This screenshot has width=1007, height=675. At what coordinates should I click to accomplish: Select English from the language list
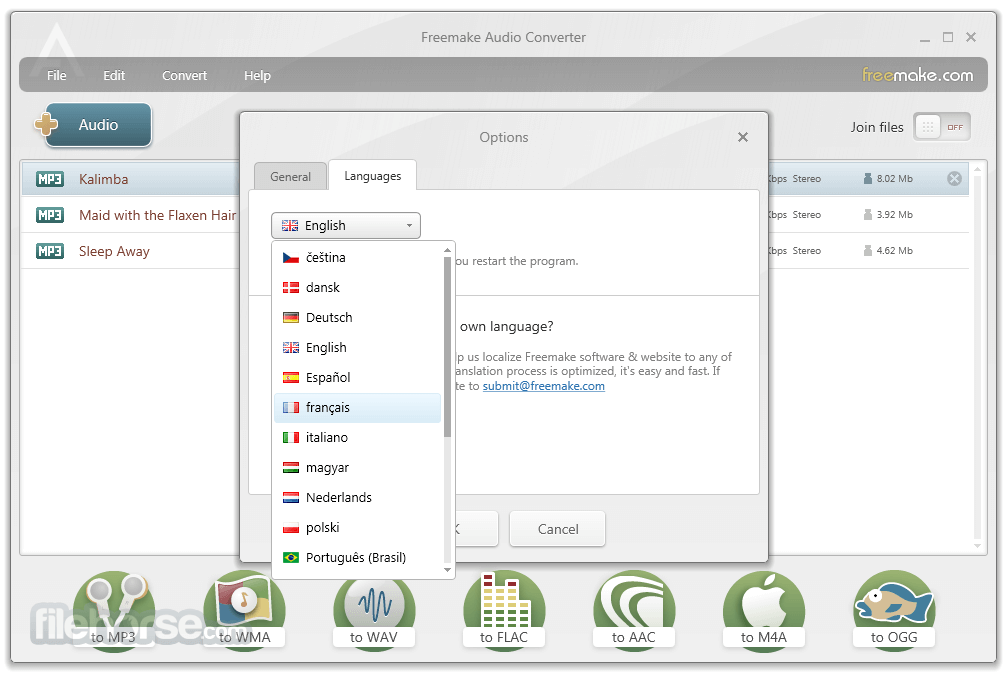click(x=358, y=347)
